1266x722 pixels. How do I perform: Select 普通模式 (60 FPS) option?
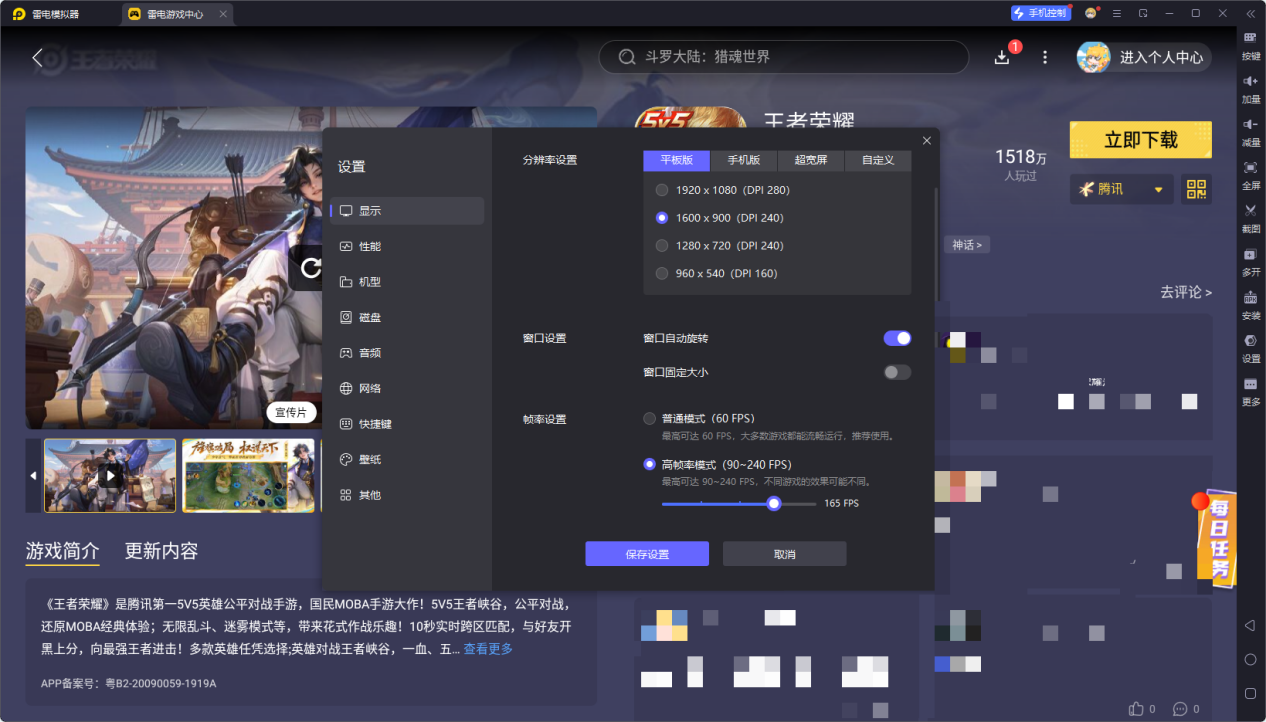point(699,418)
